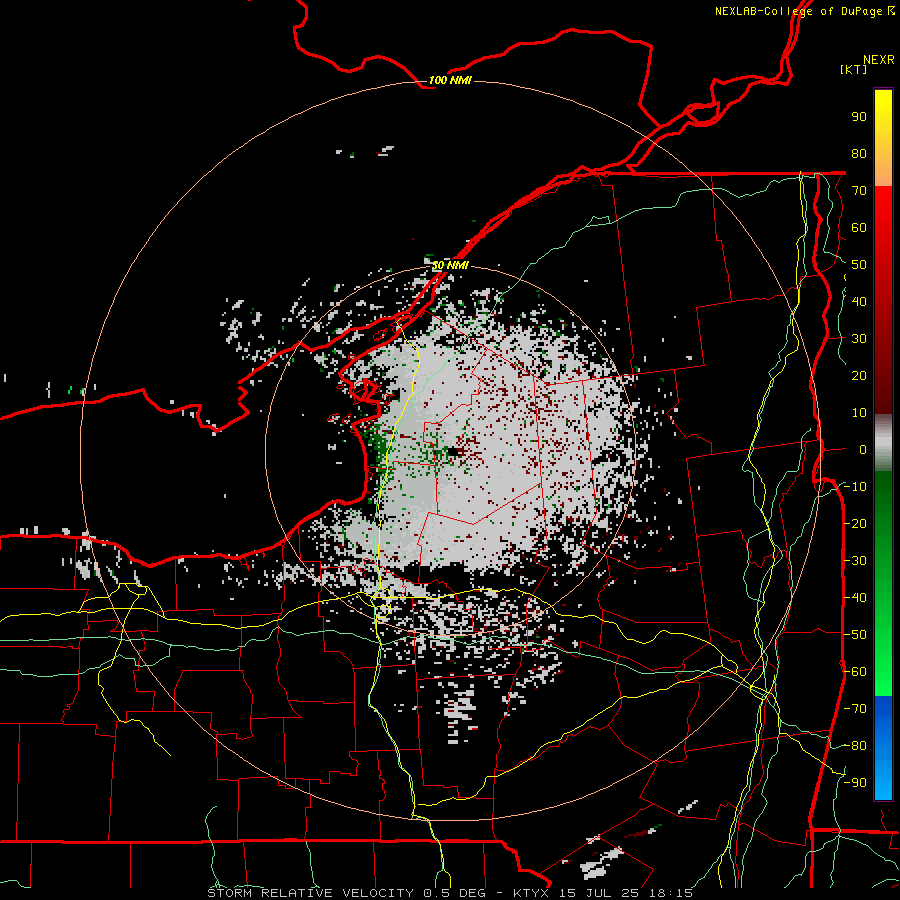This screenshot has width=900, height=900.
Task: Select the 50 value on the velocity scale
Action: 859,265
